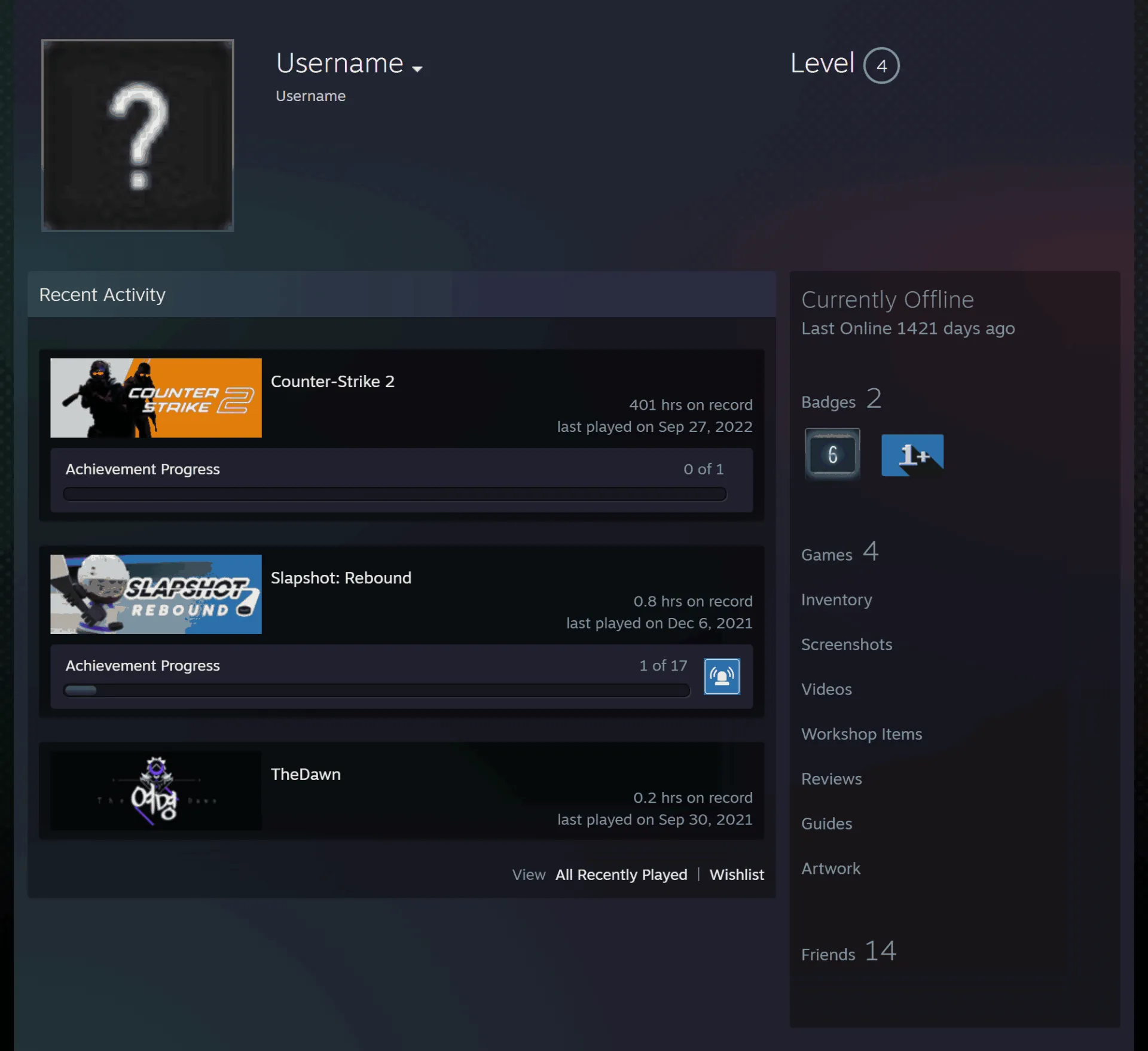This screenshot has height=1051, width=1148.
Task: Open the Username dropdown arrow
Action: [x=417, y=69]
